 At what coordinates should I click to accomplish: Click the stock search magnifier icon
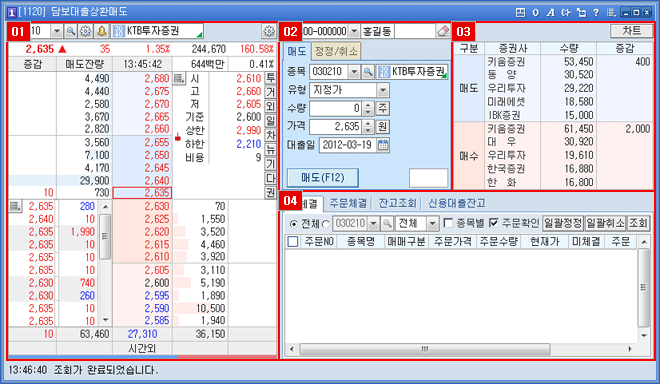71,31
